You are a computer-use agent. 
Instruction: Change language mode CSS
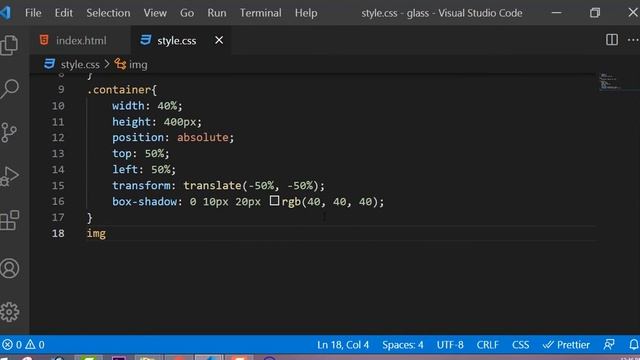[520, 345]
